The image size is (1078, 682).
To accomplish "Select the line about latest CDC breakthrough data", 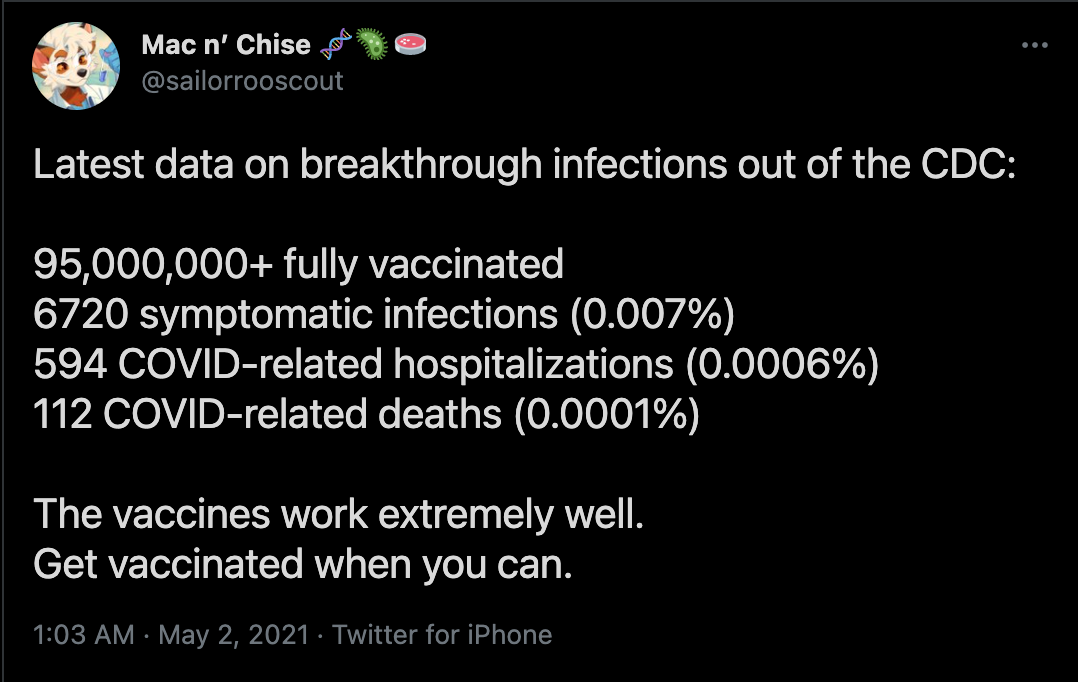I will point(525,165).
